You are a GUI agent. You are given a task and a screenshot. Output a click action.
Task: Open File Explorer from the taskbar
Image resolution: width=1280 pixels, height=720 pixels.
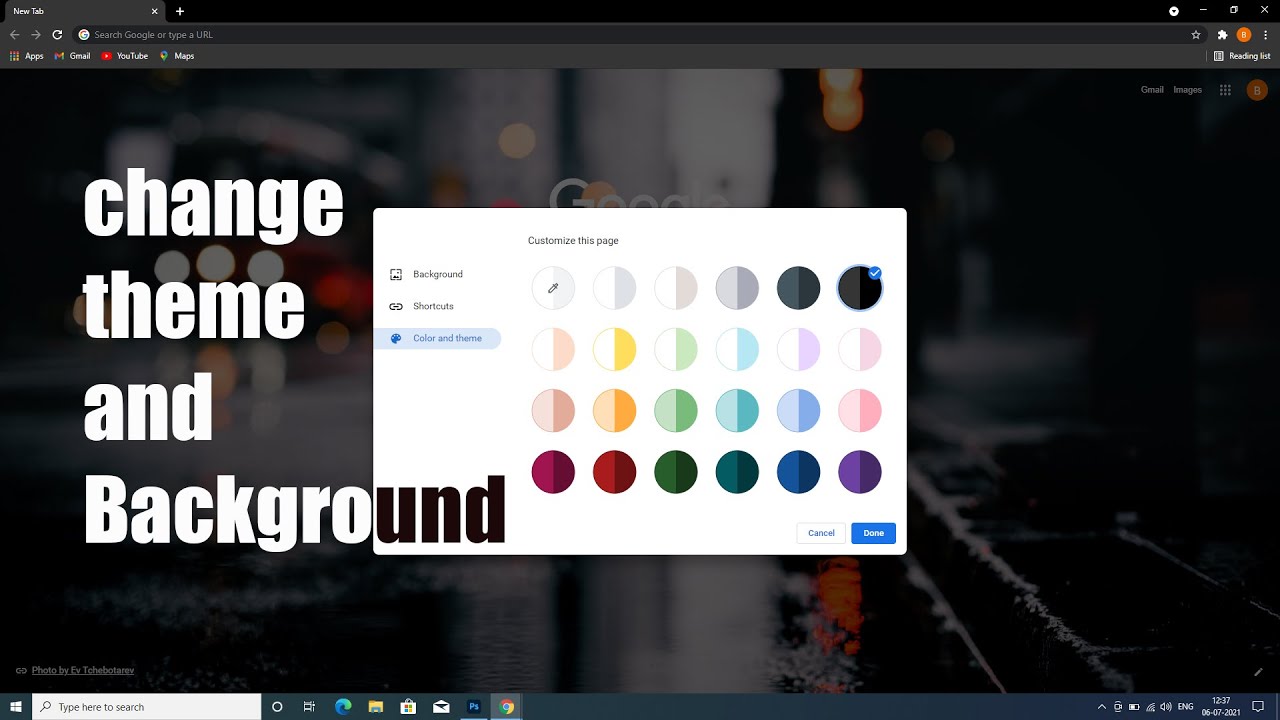(x=376, y=707)
